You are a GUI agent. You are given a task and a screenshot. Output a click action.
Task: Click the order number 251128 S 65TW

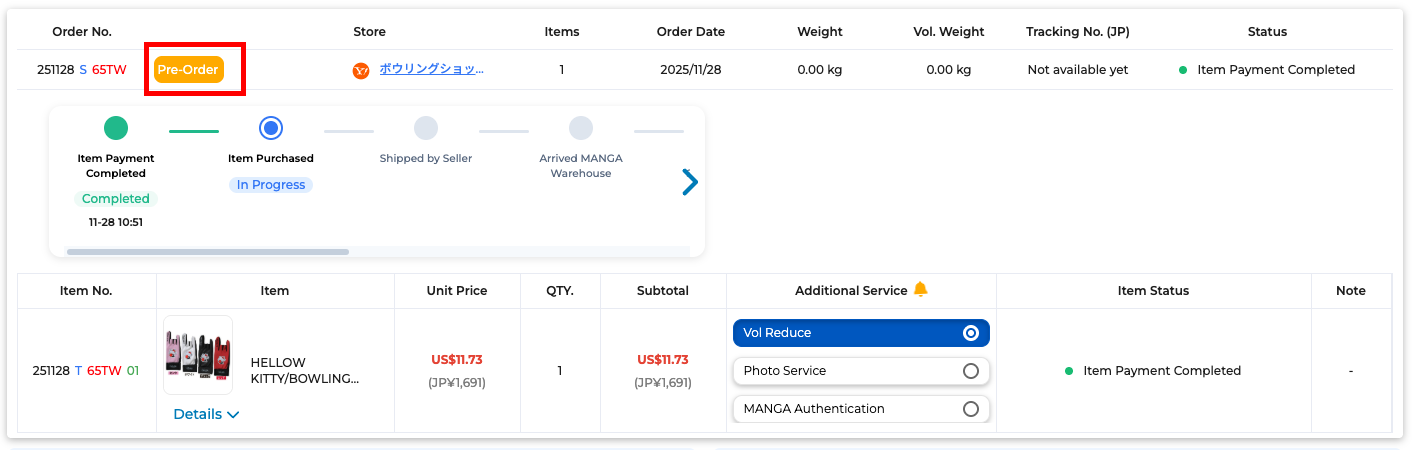(x=89, y=70)
